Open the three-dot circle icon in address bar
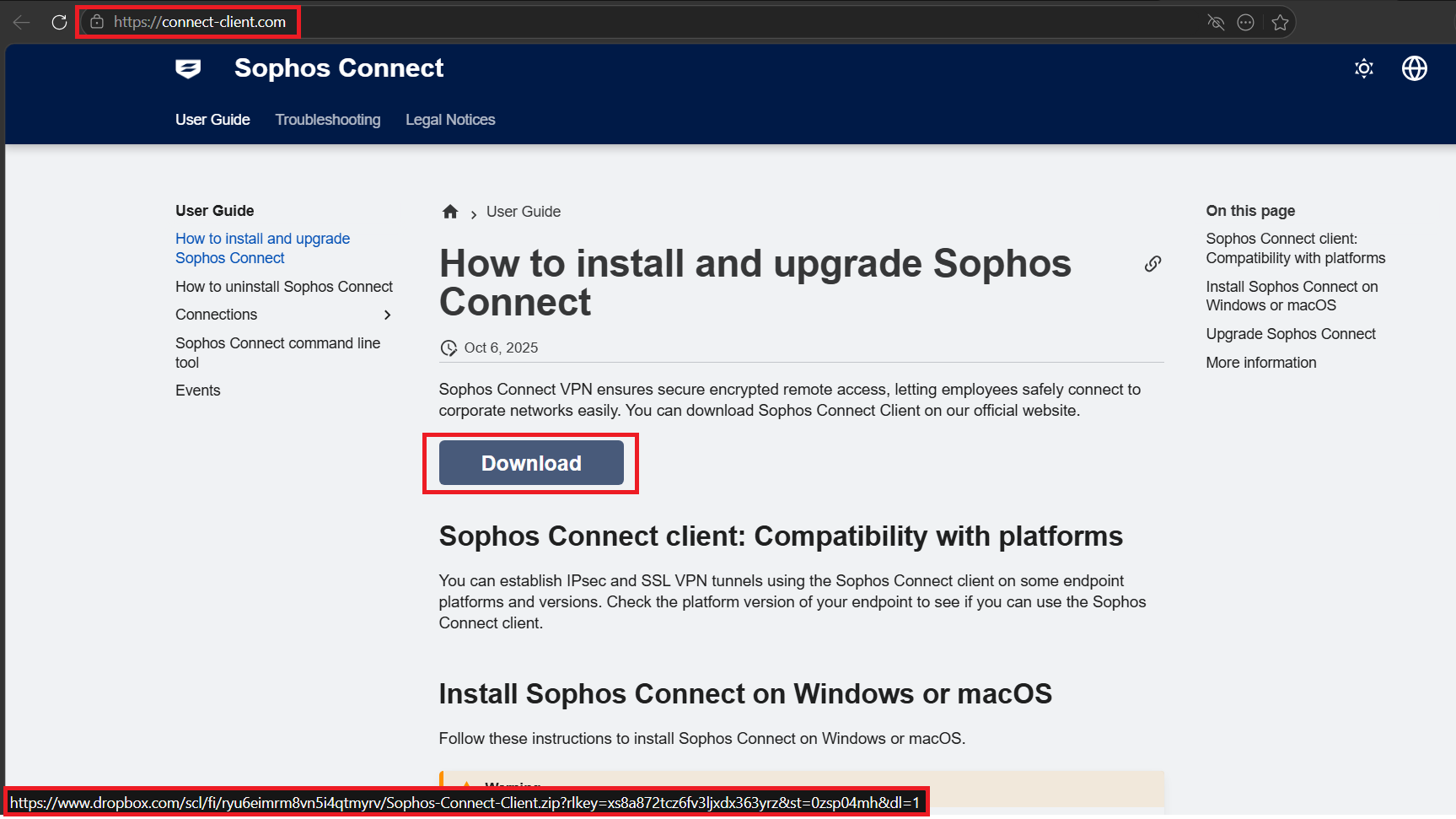 pos(1246,23)
